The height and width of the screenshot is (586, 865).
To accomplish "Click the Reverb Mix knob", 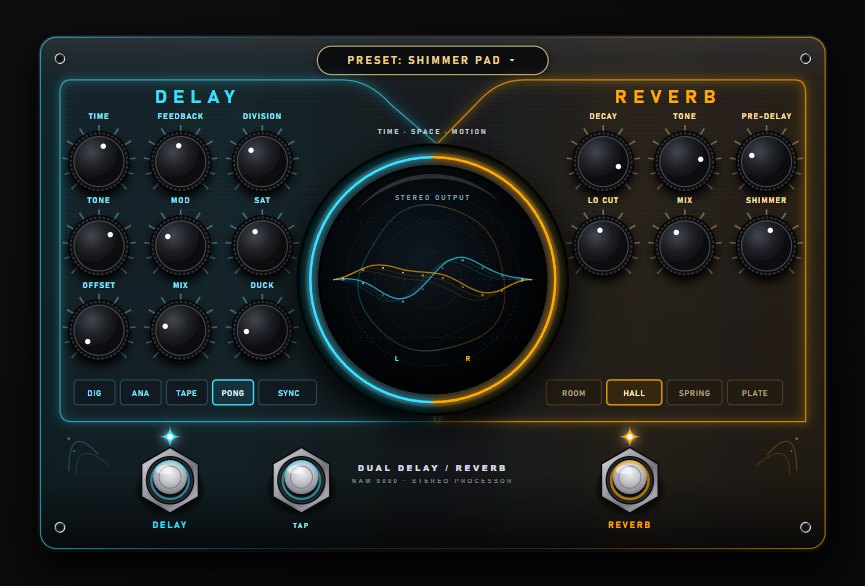I will click(685, 246).
